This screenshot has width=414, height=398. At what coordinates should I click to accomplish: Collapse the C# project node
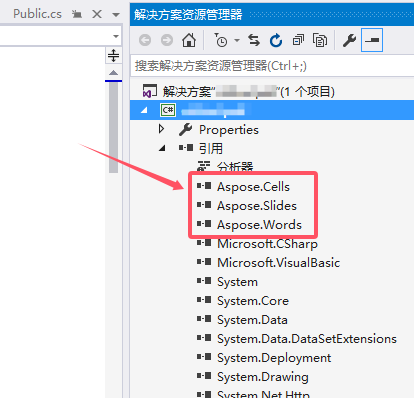click(144, 110)
